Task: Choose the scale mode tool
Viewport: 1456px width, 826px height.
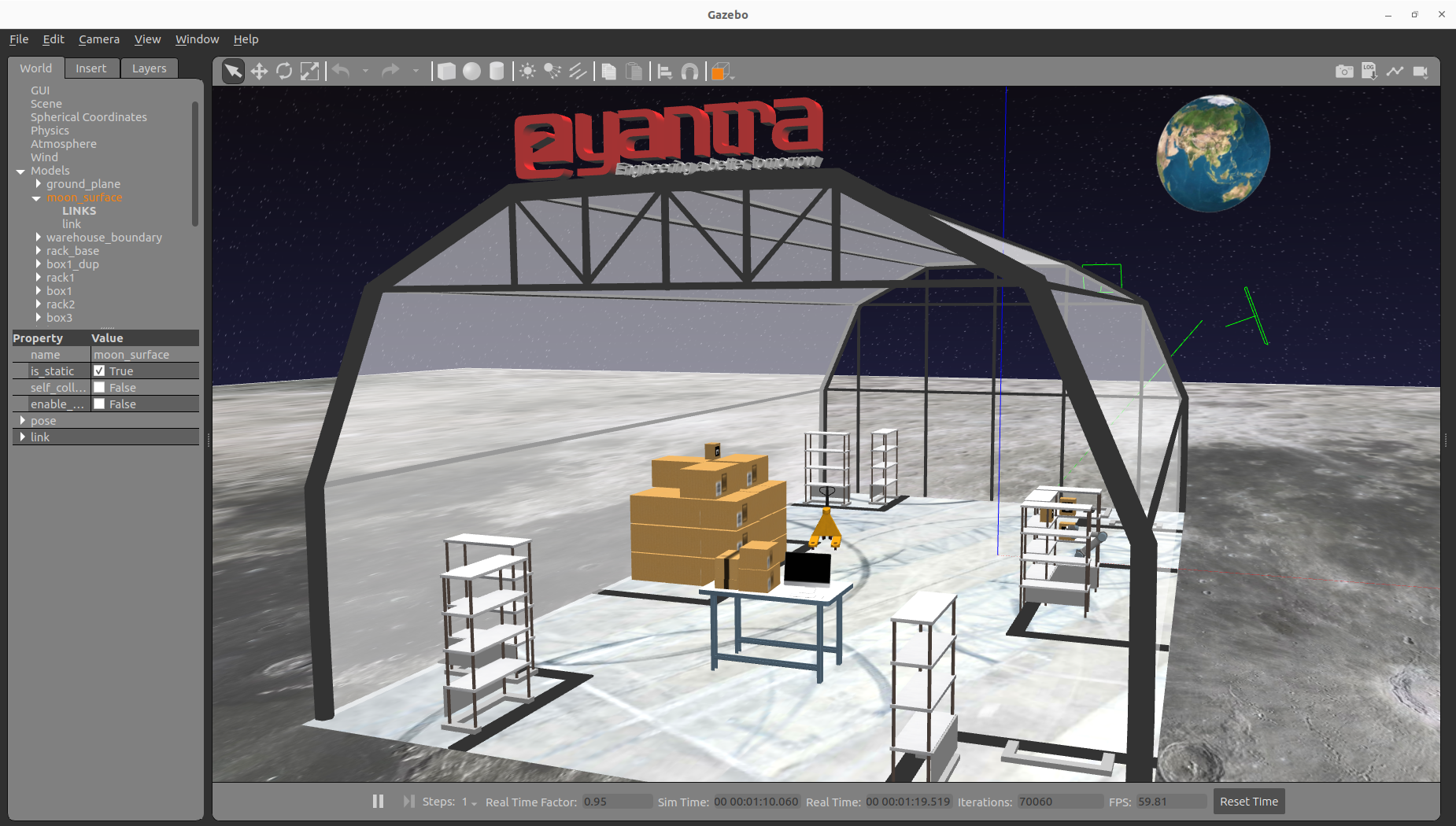Action: point(310,72)
